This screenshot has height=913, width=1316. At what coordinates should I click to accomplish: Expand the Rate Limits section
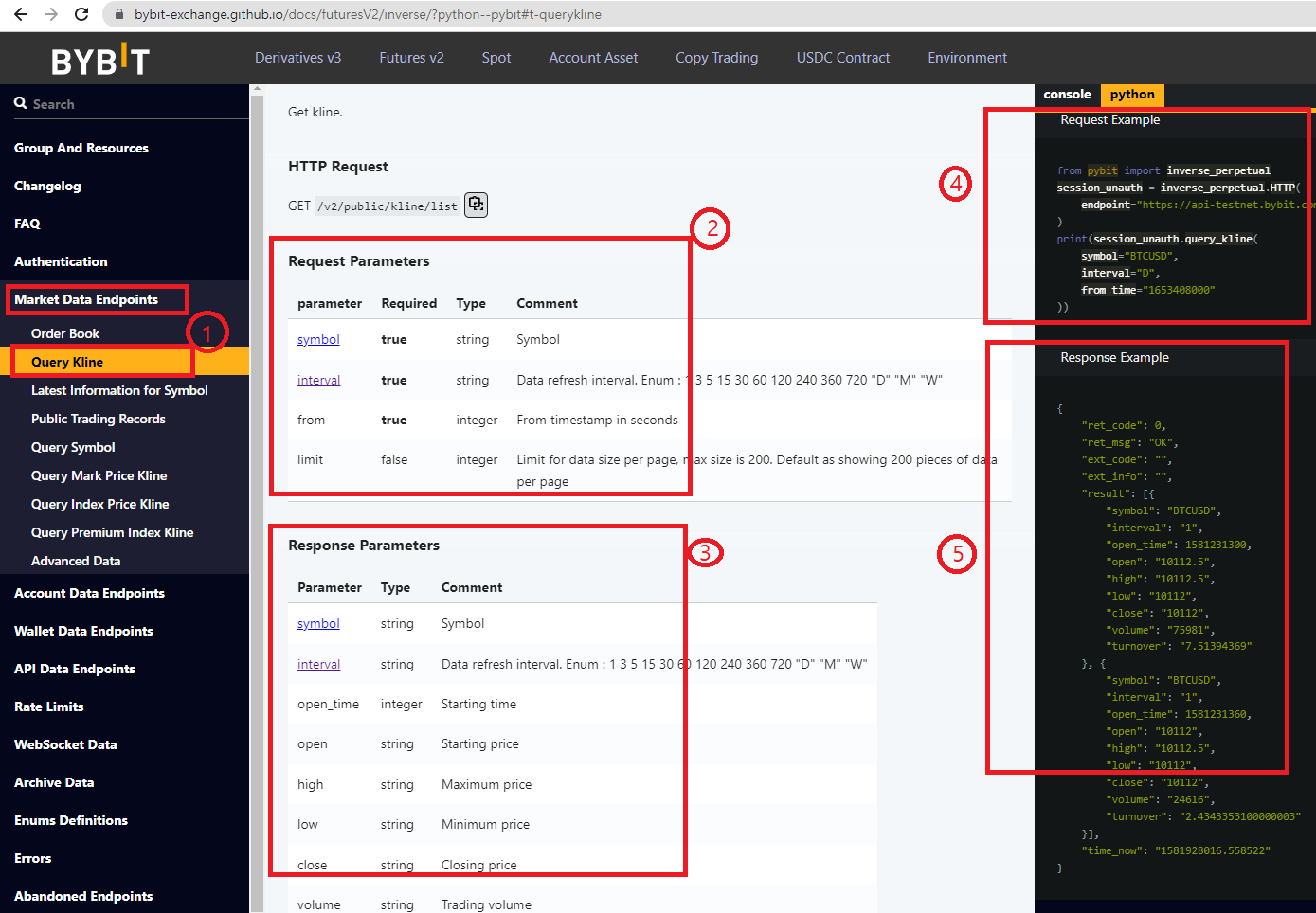49,707
